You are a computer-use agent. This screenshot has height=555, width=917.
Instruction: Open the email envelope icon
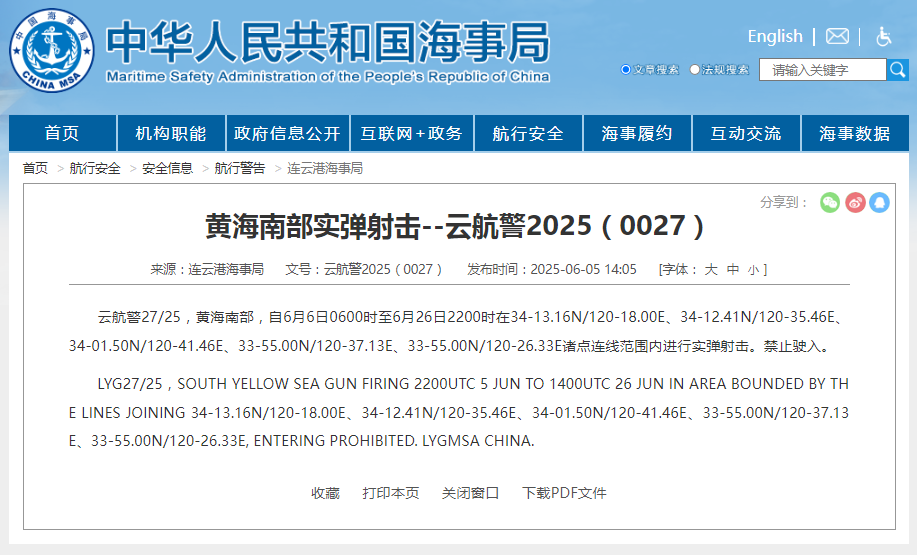837,36
